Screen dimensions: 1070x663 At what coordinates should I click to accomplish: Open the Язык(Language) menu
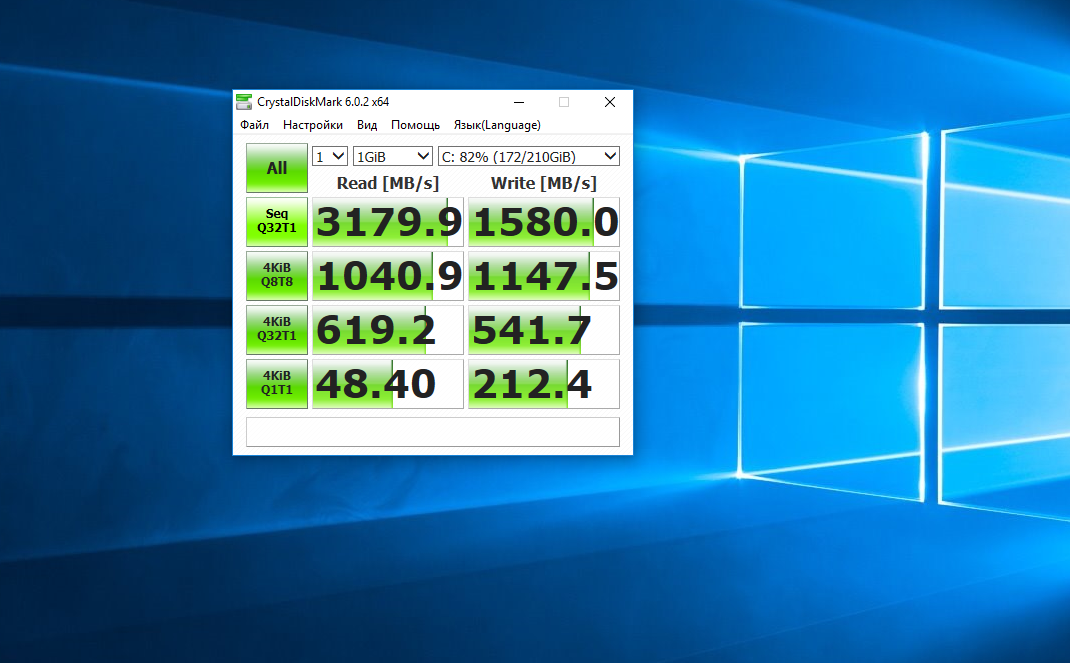[497, 125]
